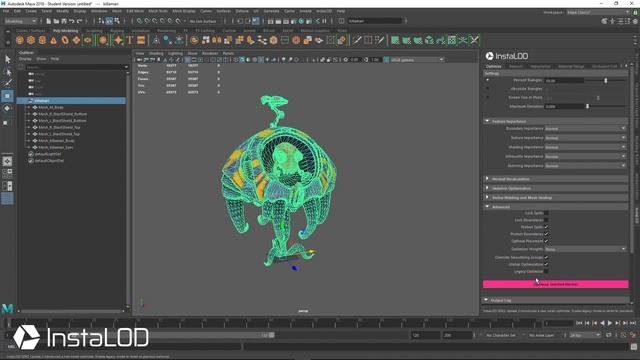
Task: Open Texture Importance dropdown
Action: 585,138
